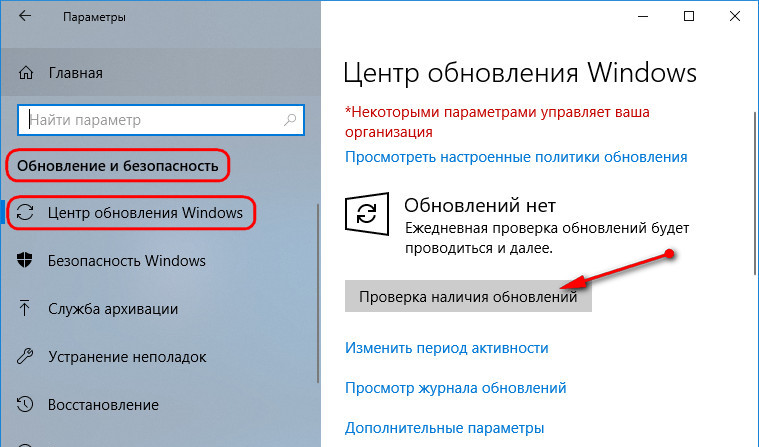Click the large update status refresh icon
This screenshot has width=759, height=447.
point(367,214)
